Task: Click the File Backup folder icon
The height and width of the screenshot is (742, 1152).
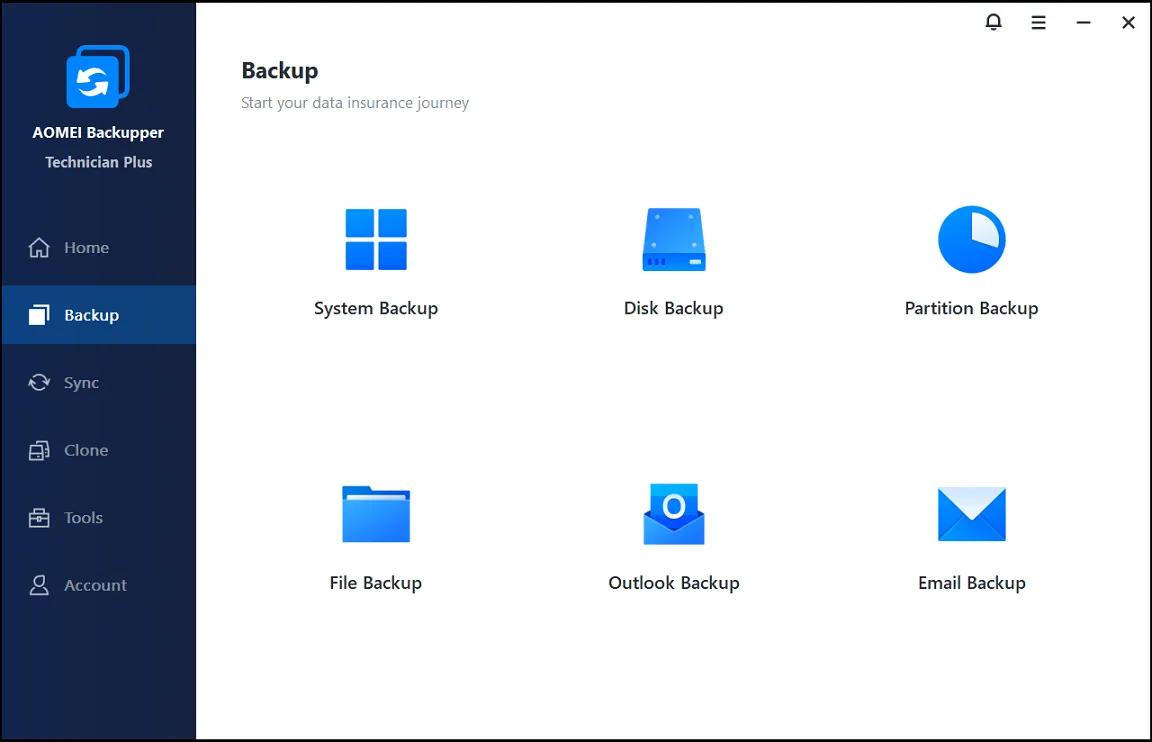Action: click(376, 514)
